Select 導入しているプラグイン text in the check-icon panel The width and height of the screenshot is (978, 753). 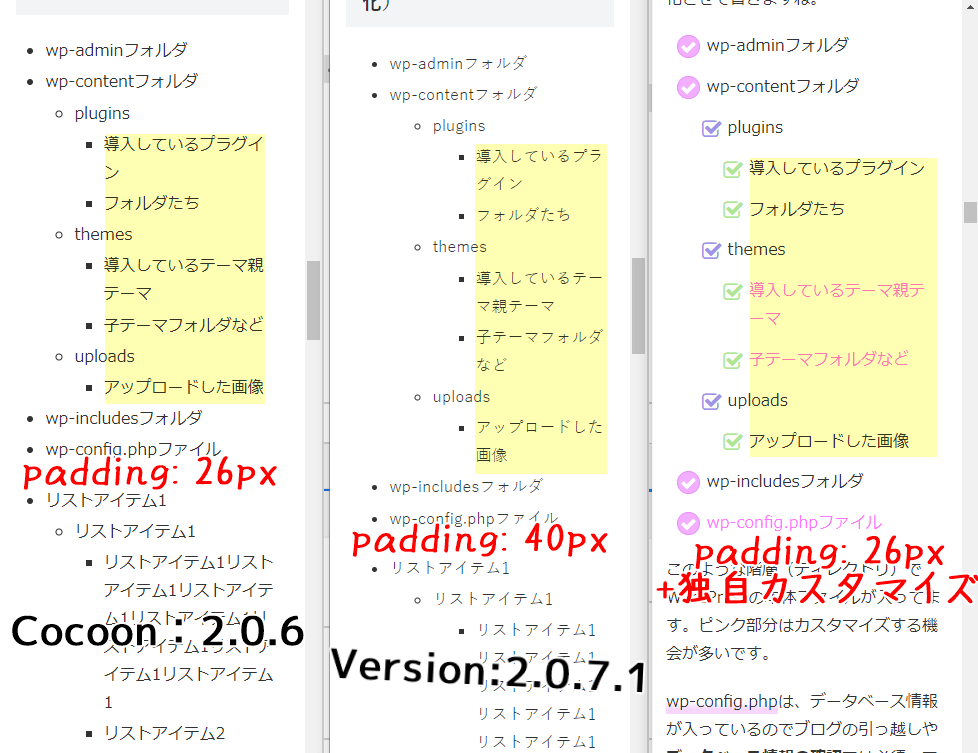[x=837, y=168]
